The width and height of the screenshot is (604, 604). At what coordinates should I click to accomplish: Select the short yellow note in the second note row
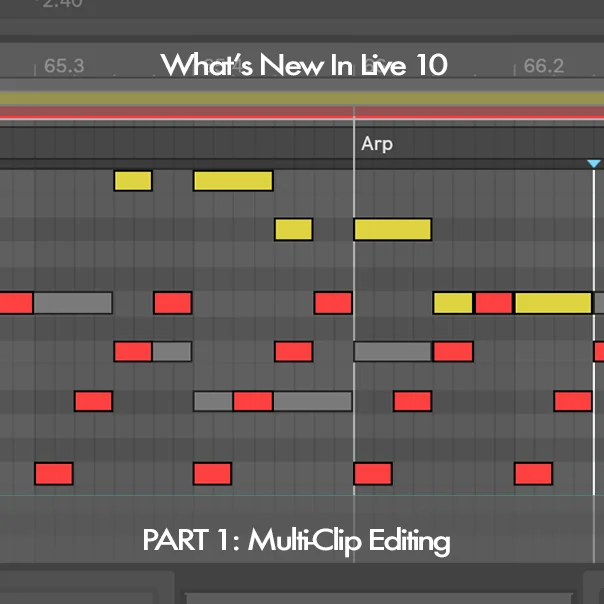coord(294,230)
